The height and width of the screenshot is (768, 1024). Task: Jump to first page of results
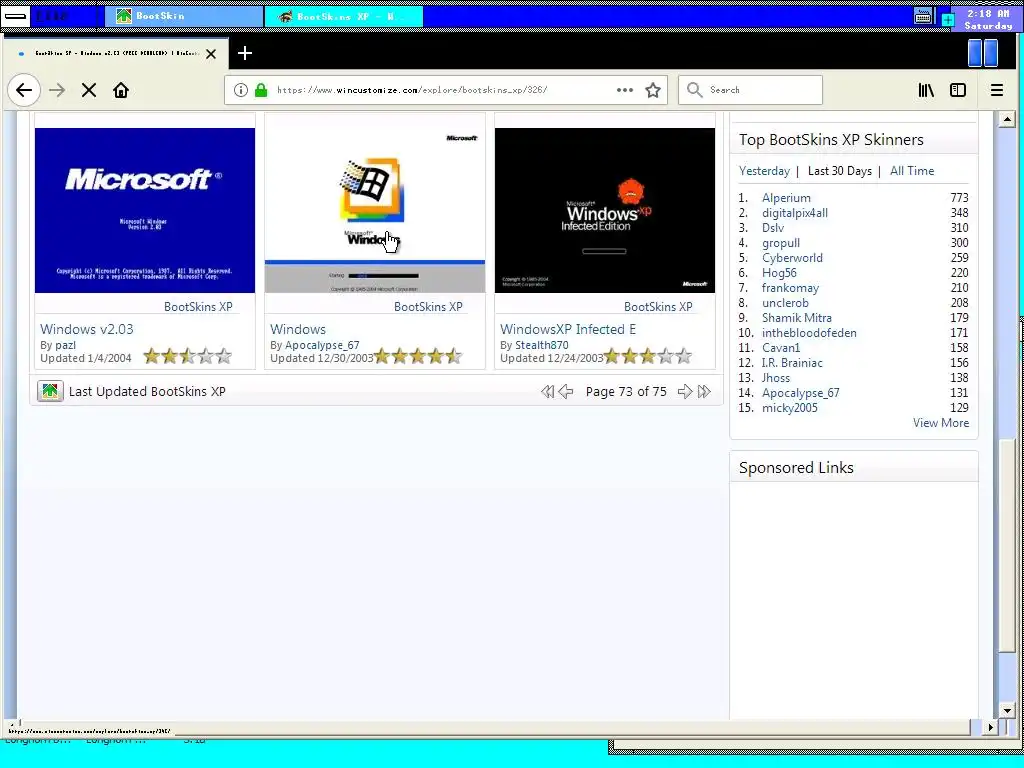click(547, 391)
